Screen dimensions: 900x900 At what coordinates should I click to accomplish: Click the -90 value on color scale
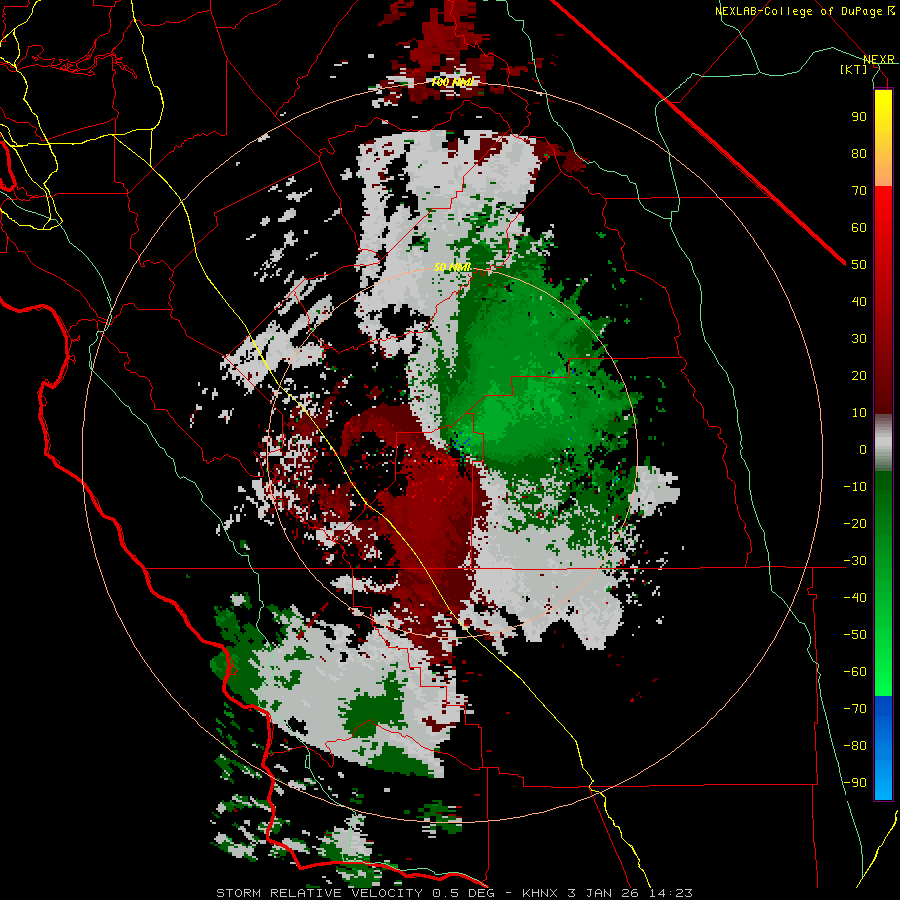(855, 783)
